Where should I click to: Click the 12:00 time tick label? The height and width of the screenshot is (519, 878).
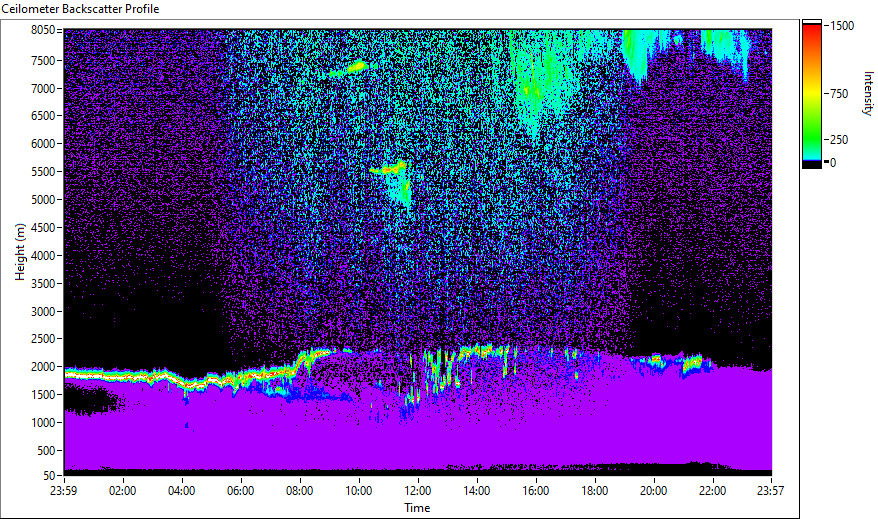coord(418,491)
